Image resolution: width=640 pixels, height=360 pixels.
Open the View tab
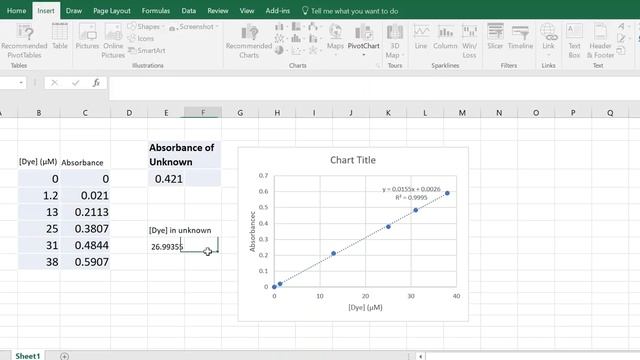click(x=247, y=11)
